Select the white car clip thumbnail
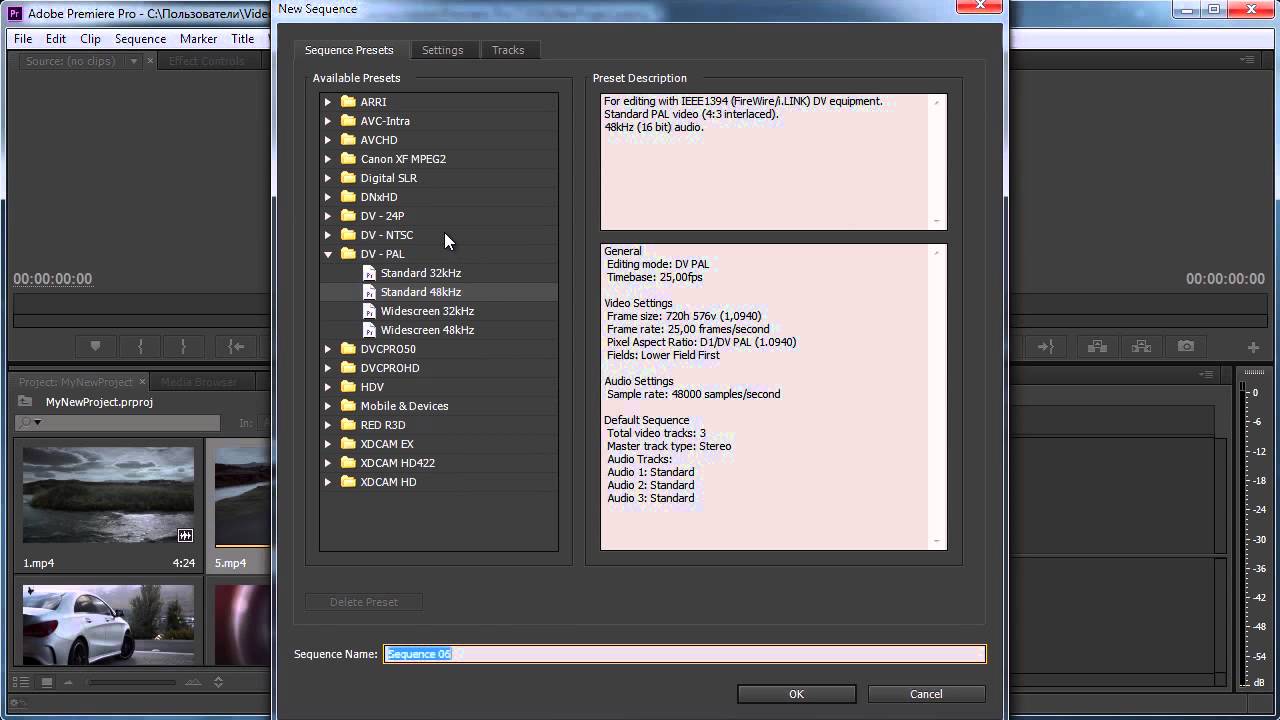1280x720 pixels. (x=108, y=625)
